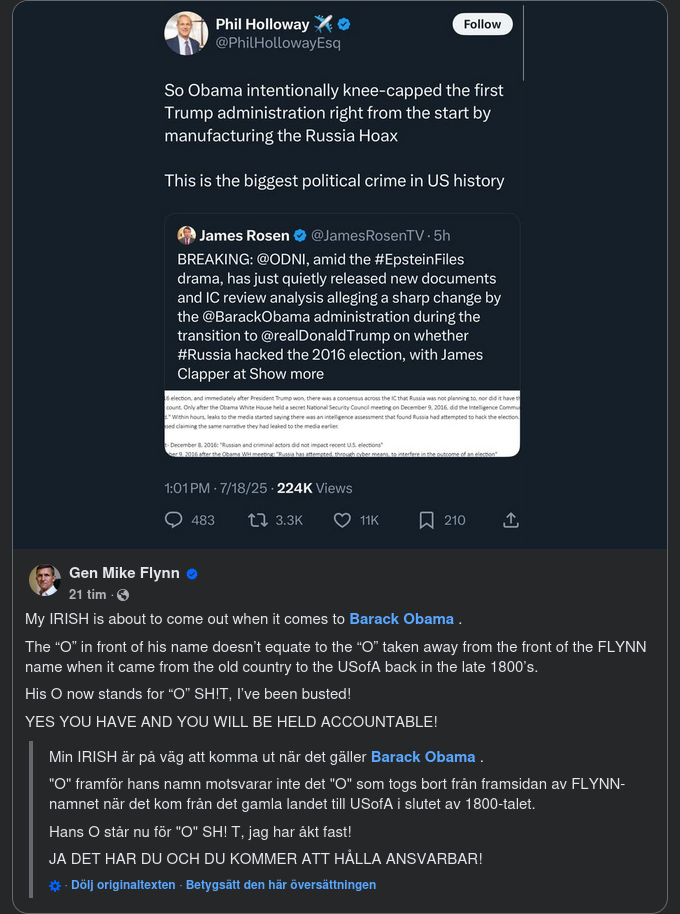Click the 21 tim post timestamp
The width and height of the screenshot is (680, 914).
89,594
